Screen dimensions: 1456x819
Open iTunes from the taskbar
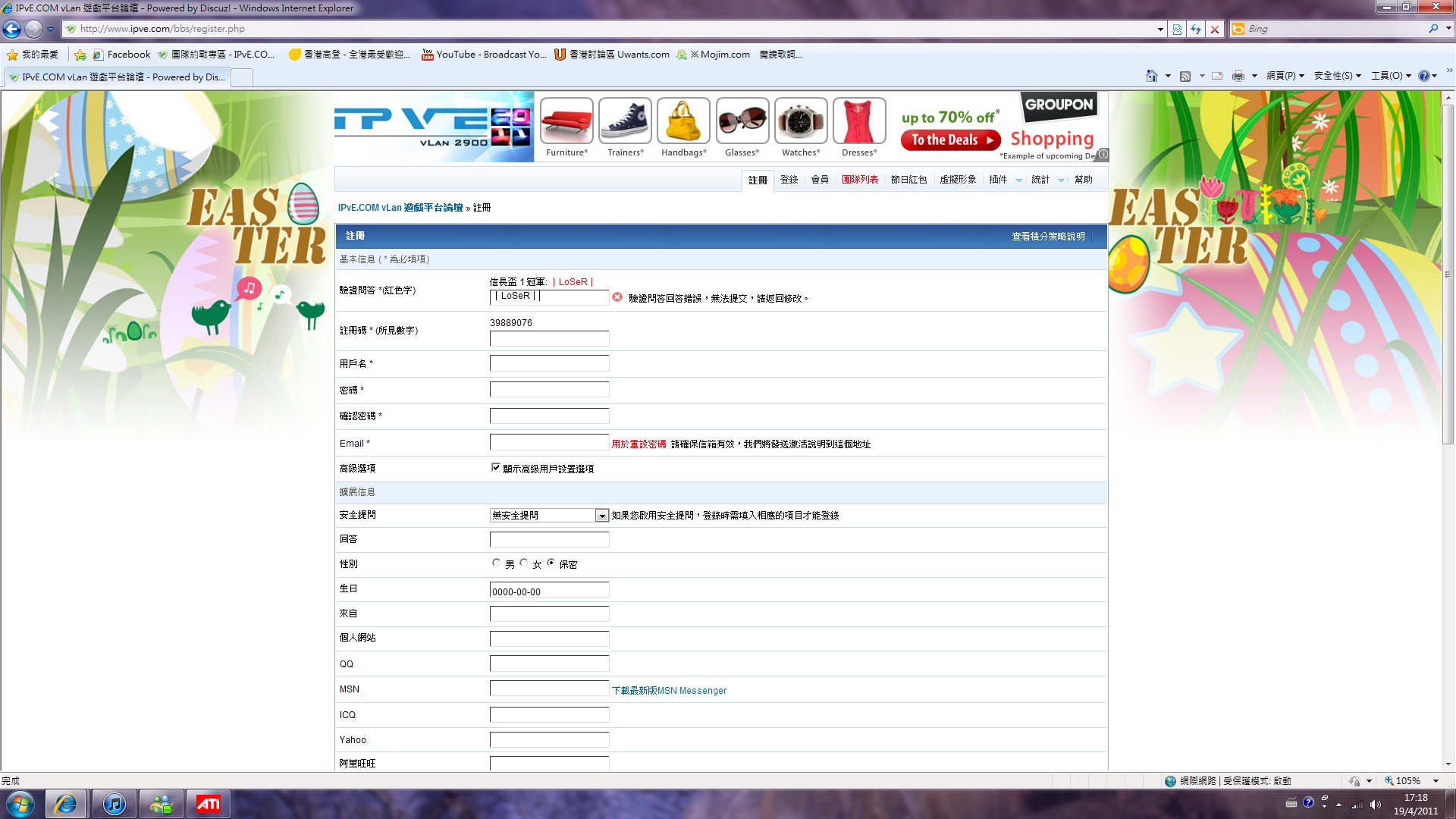point(114,804)
